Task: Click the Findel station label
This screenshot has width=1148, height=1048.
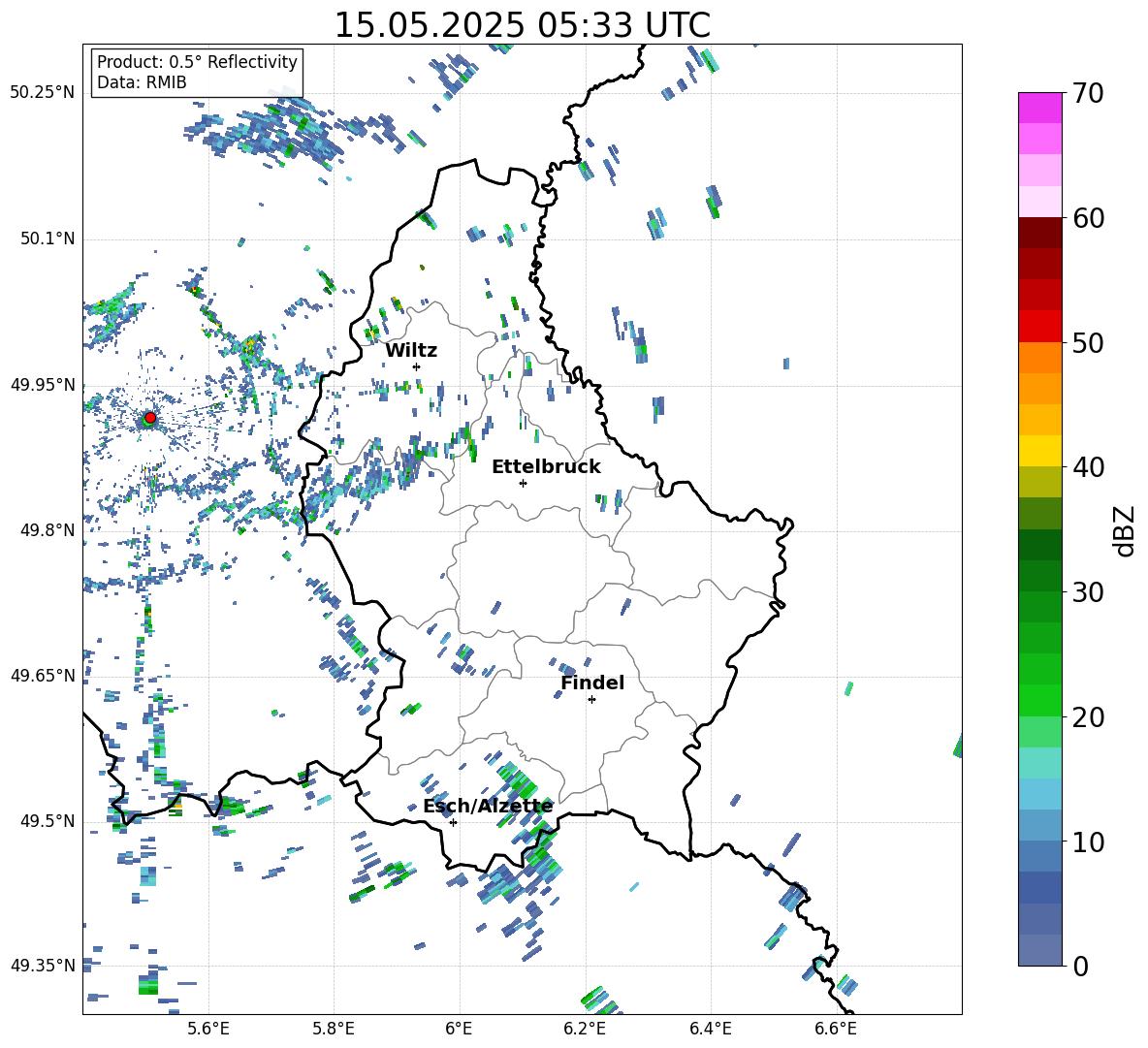Action: (592, 683)
